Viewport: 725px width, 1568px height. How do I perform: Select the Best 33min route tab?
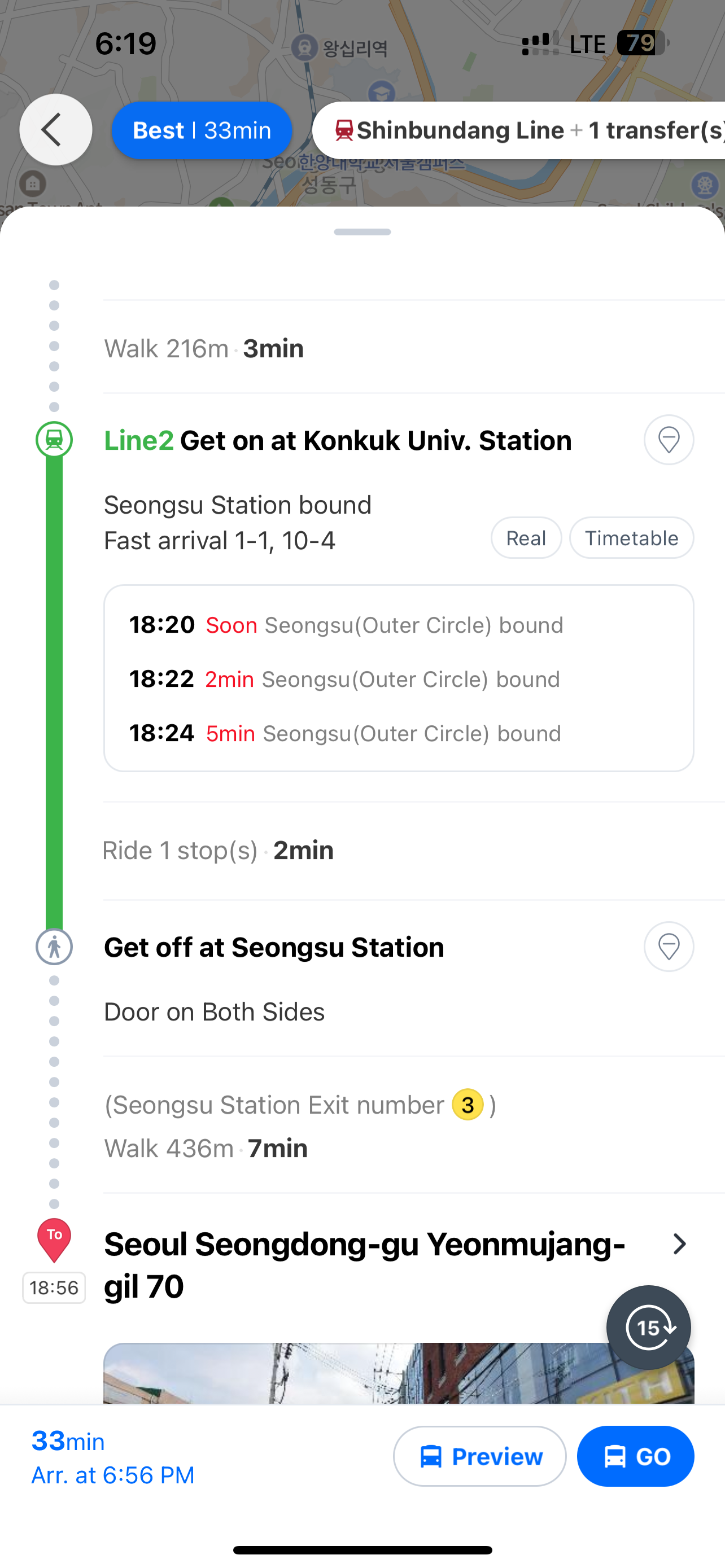202,130
